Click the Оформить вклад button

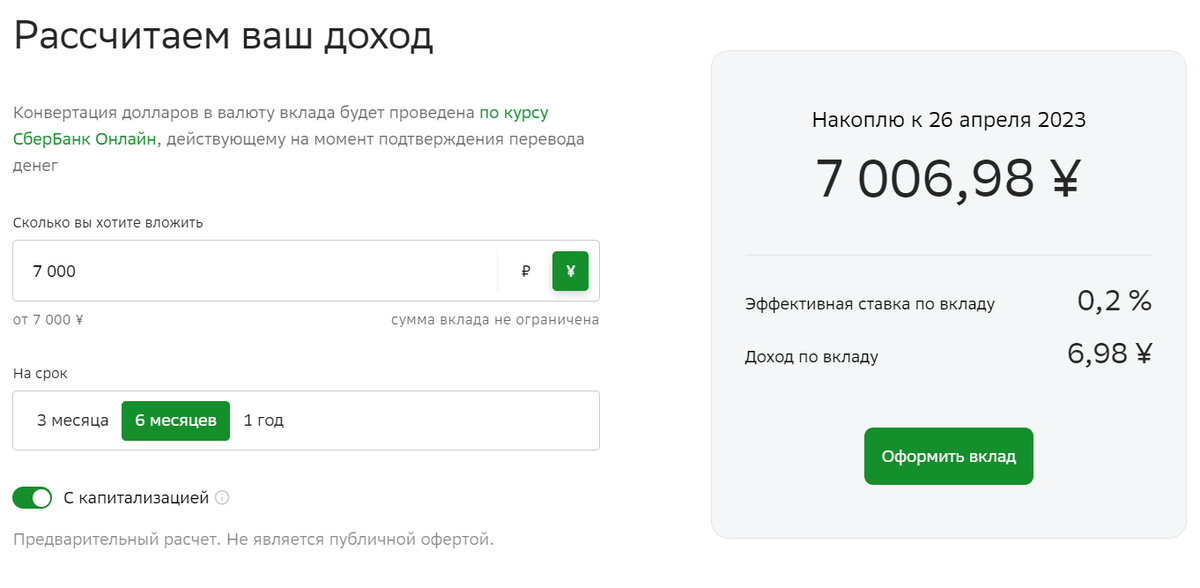point(948,457)
